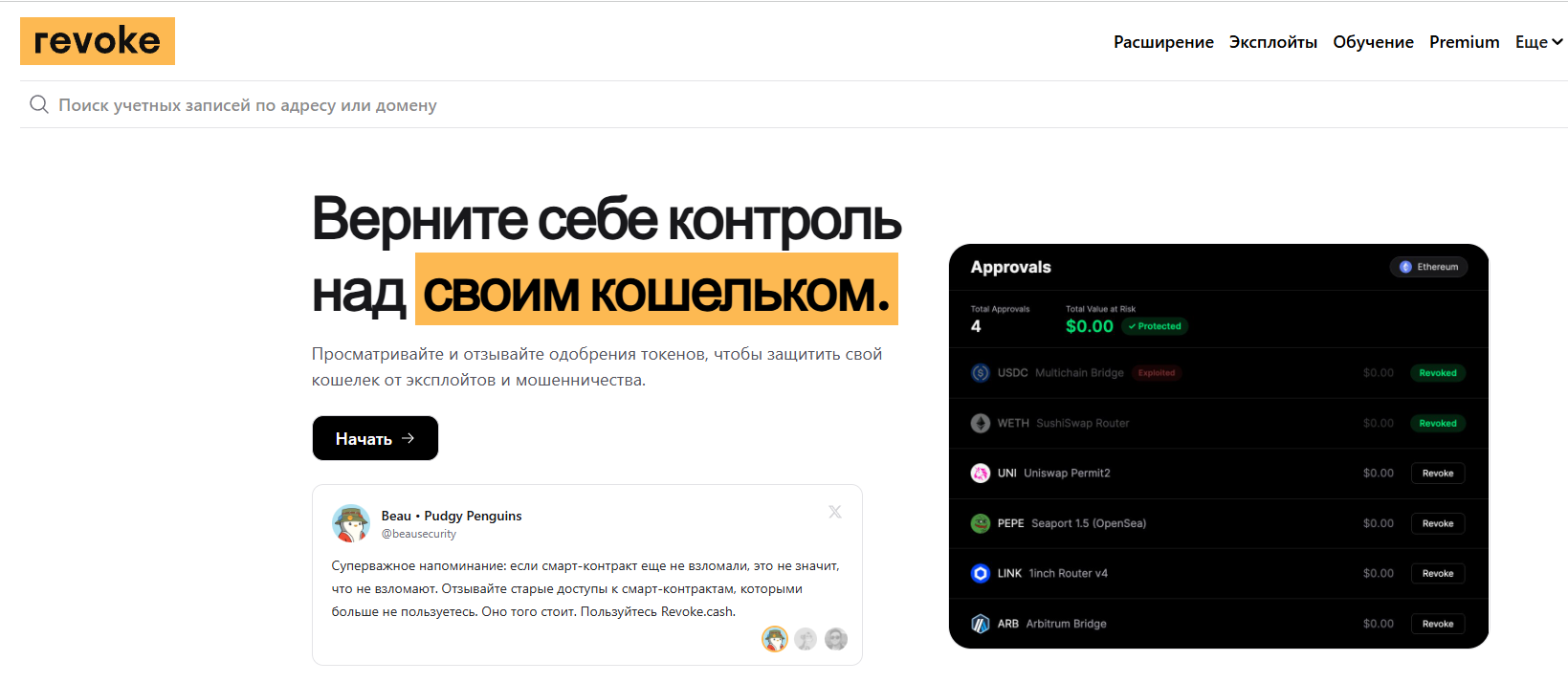This screenshot has width=1568, height=683.
Task: Click the @beausecurity handle
Action: pyautogui.click(x=419, y=534)
